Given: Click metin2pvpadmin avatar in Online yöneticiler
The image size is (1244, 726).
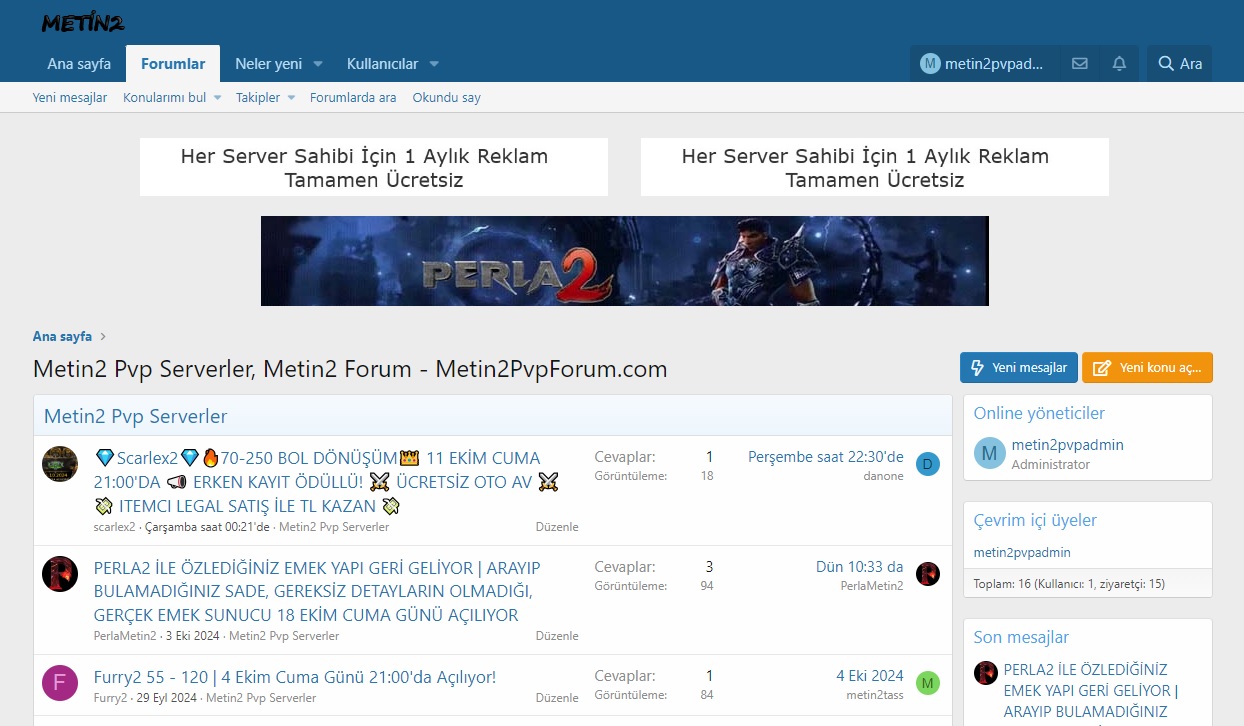Looking at the screenshot, I should click(x=989, y=453).
